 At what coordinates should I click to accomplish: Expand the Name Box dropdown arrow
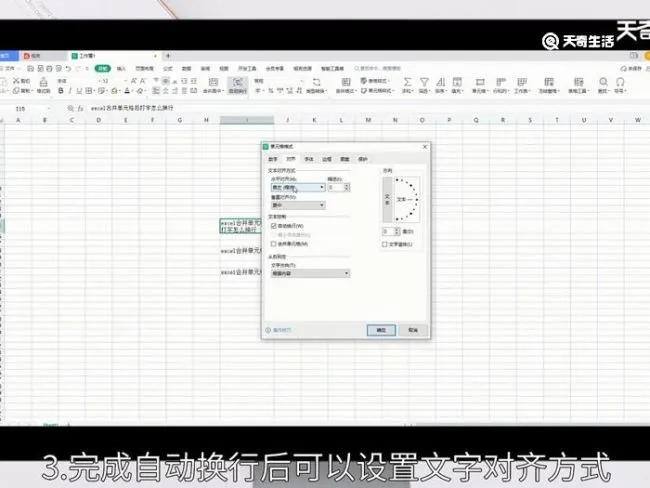click(x=49, y=109)
